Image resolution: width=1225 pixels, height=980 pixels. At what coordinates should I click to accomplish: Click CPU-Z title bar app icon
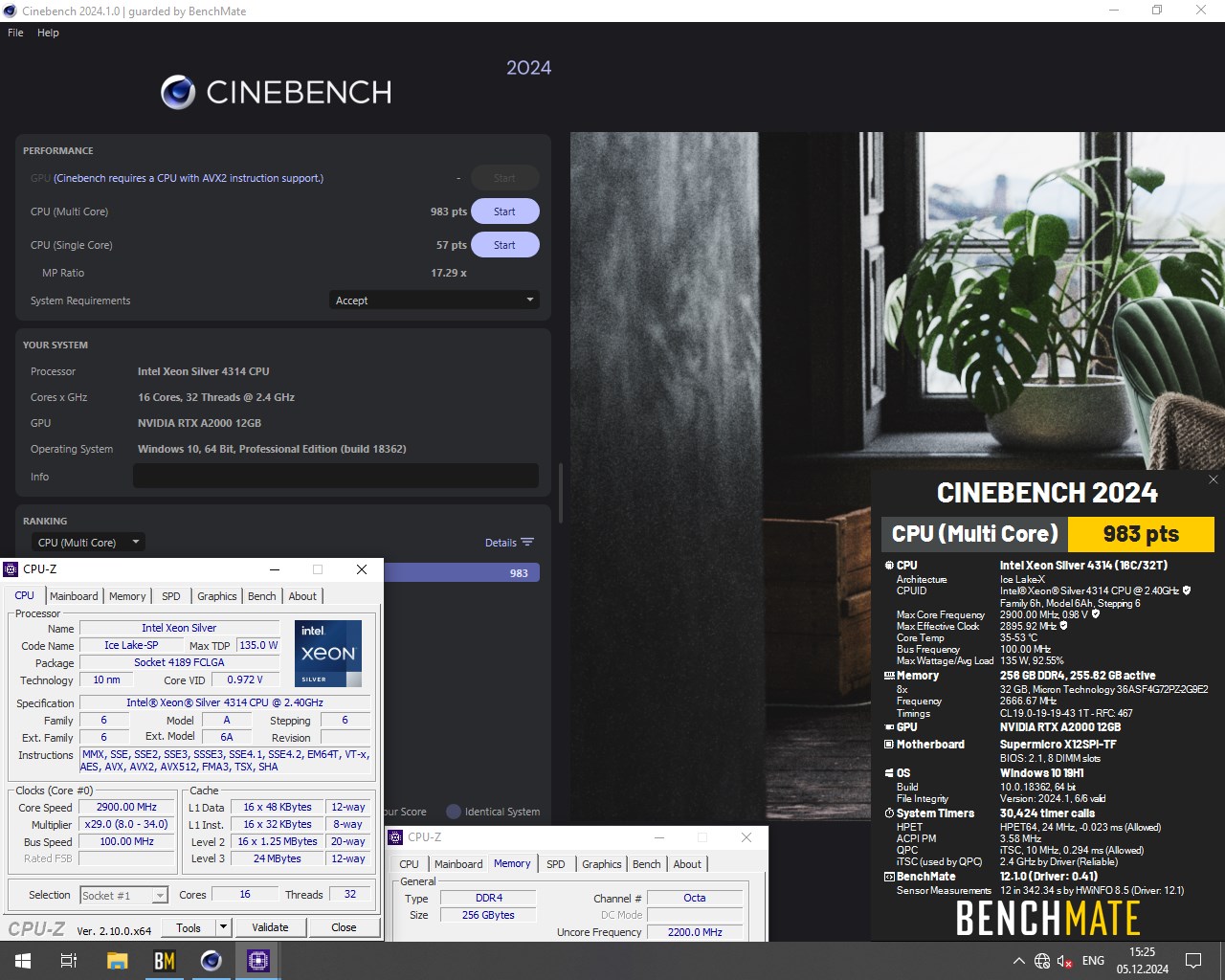(x=11, y=569)
